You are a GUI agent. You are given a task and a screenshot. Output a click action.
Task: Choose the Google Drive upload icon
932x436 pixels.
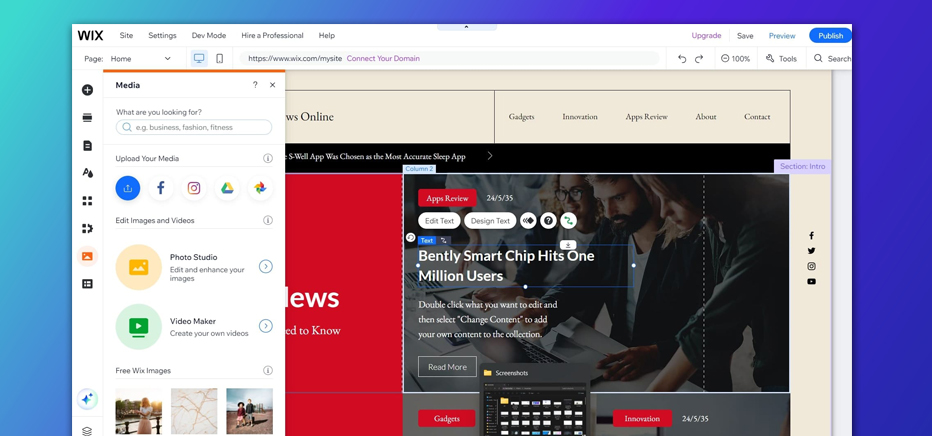tap(227, 188)
